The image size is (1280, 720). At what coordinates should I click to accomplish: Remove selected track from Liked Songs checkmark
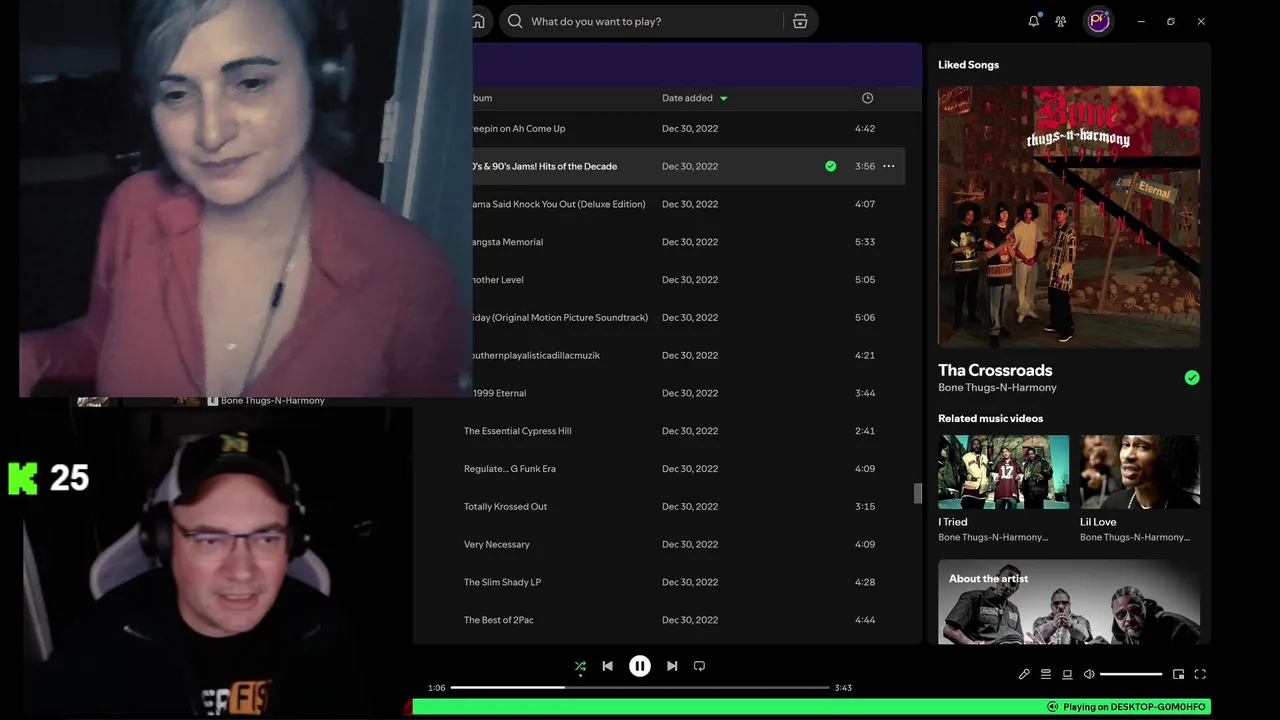click(830, 166)
